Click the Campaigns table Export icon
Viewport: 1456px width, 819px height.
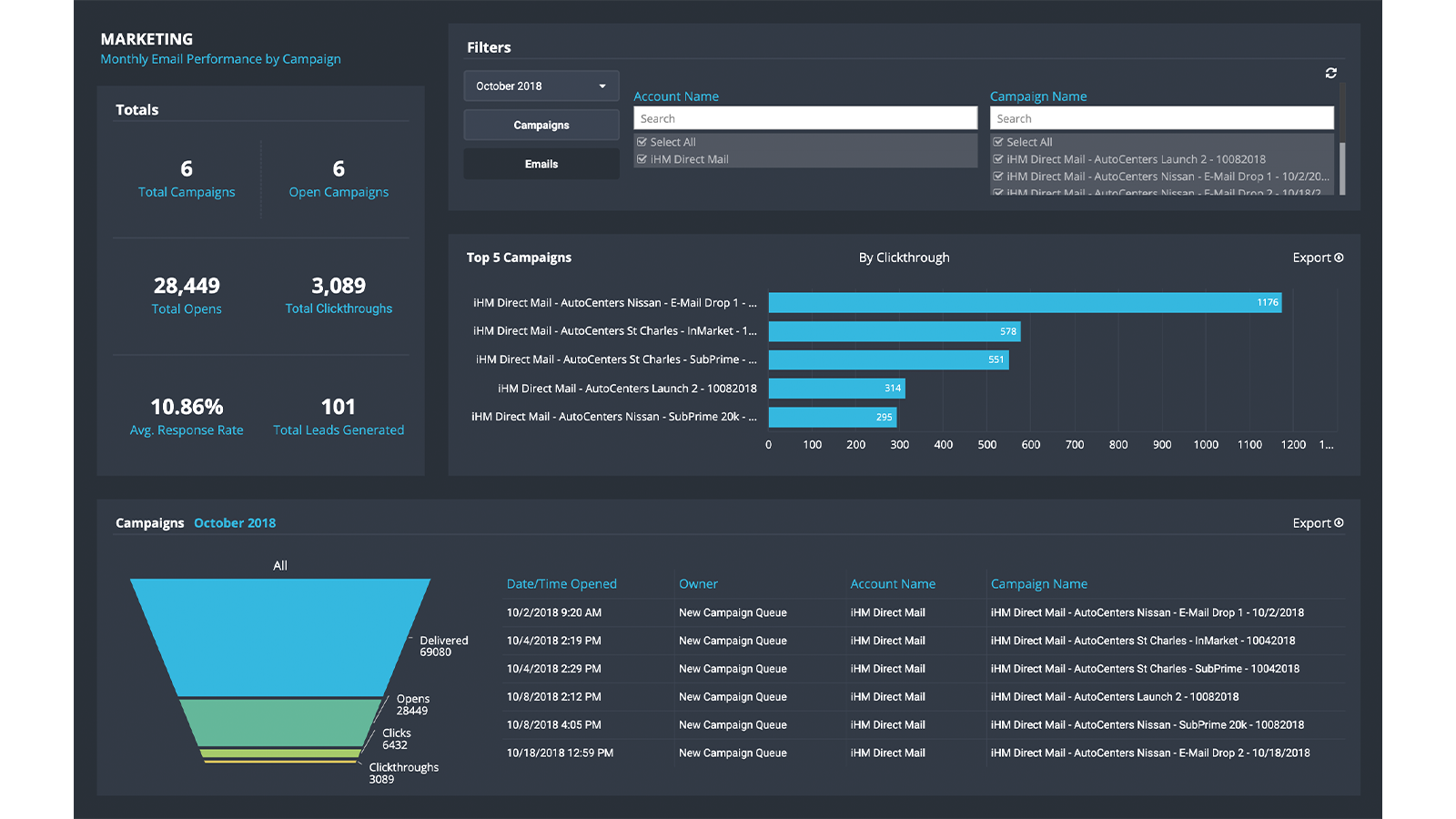(1339, 522)
